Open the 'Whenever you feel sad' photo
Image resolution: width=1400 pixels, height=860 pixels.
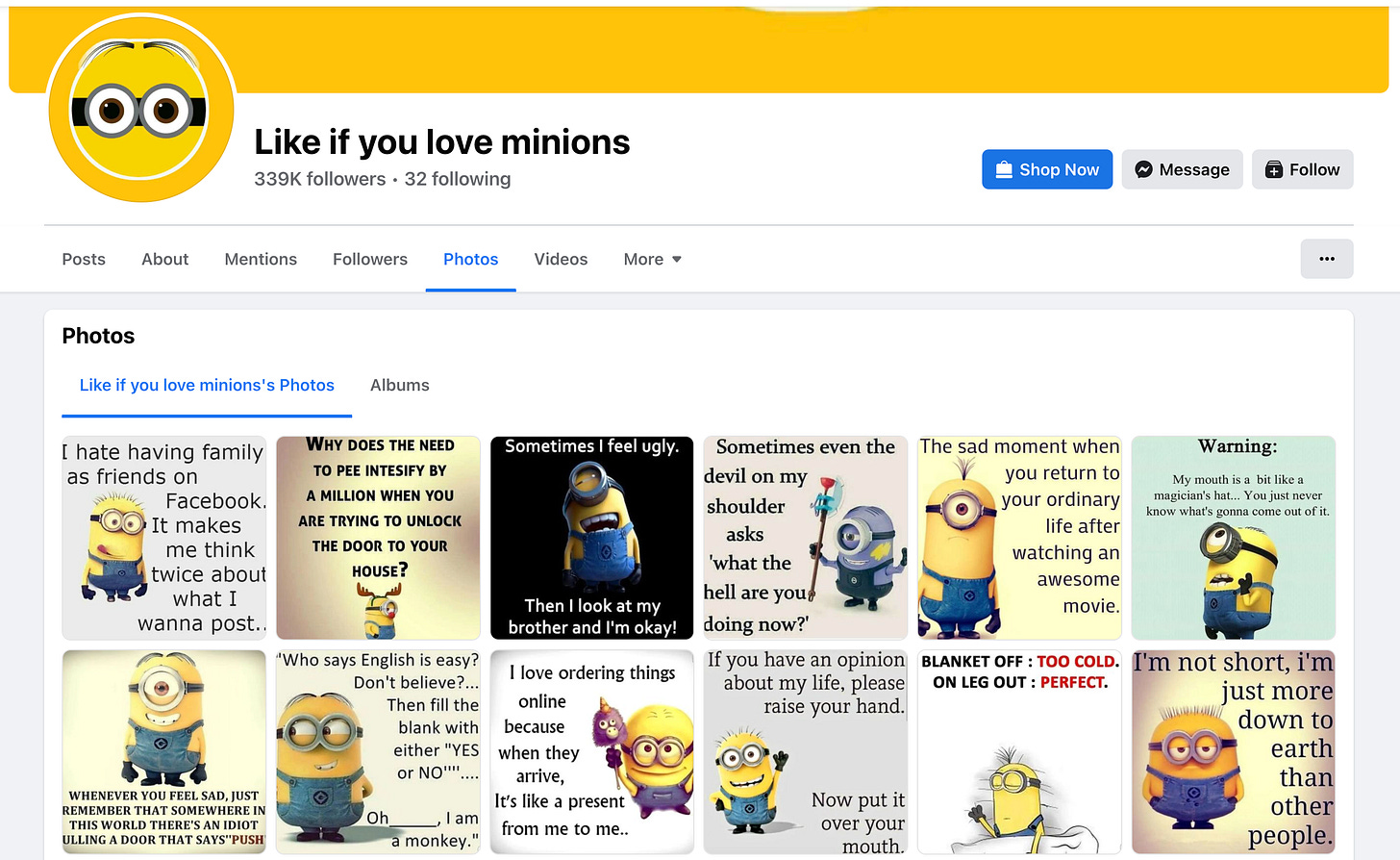164,751
